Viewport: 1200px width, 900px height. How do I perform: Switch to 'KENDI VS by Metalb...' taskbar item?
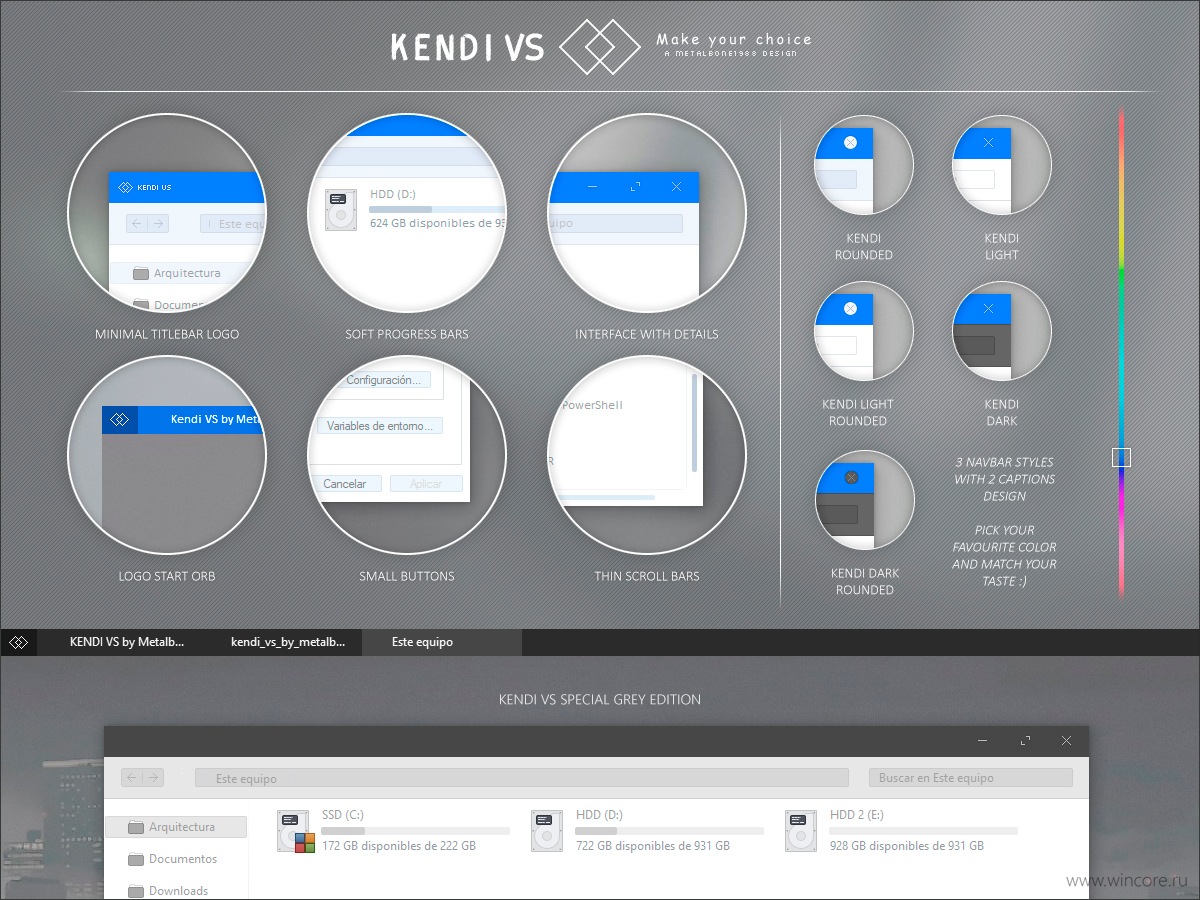(x=126, y=642)
